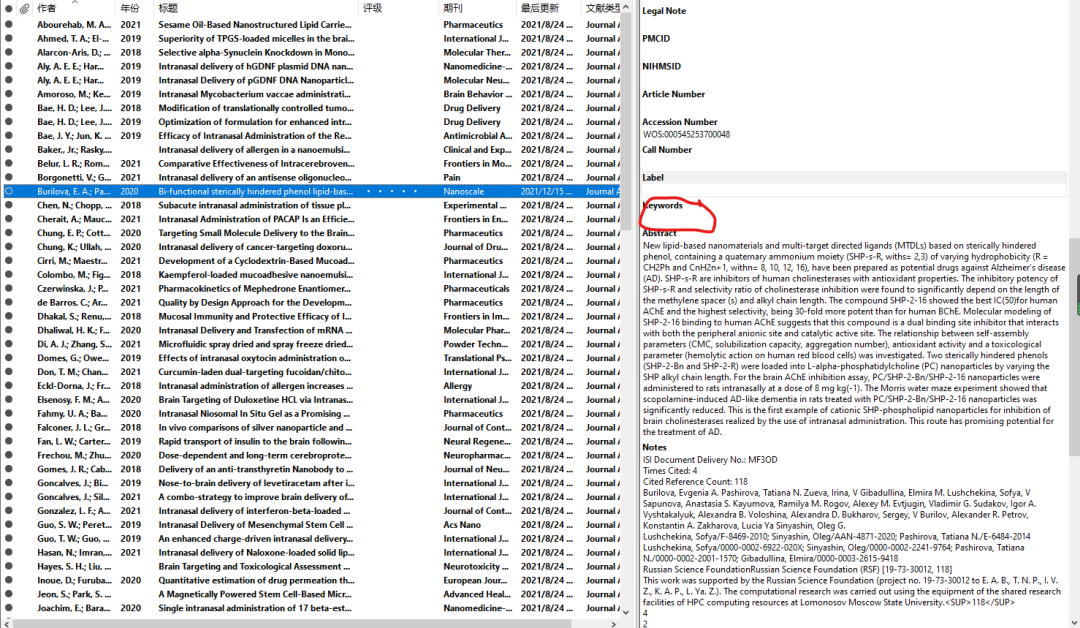
Task: Click into the empty Keywords field
Action: coord(853,218)
